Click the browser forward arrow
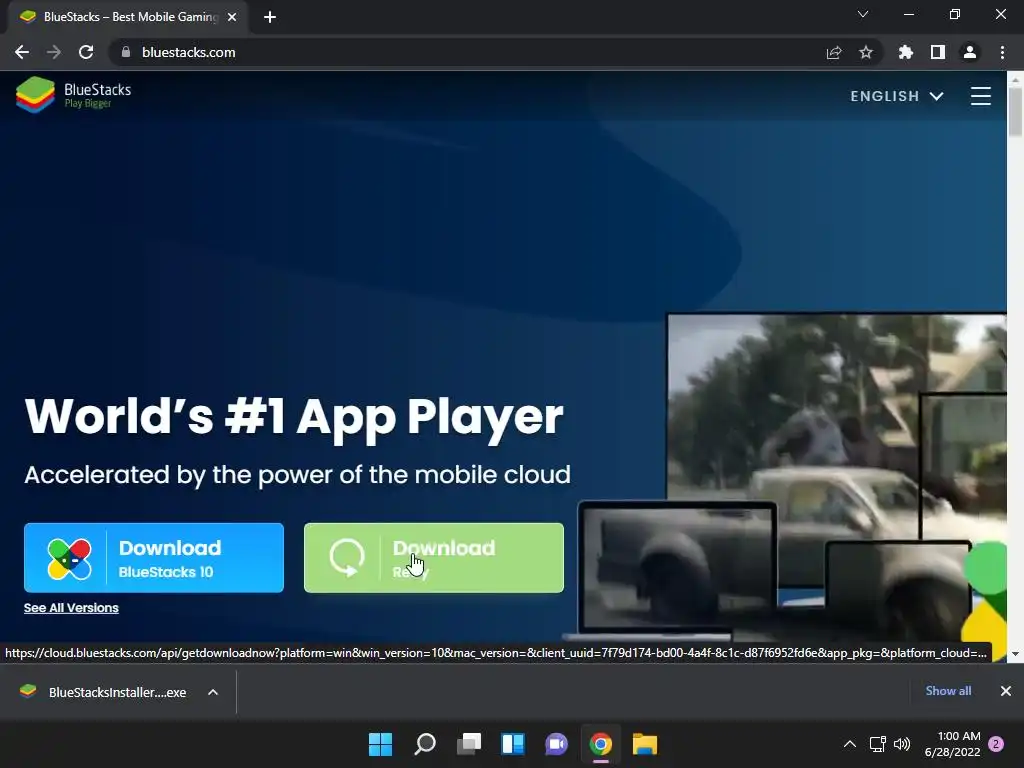 point(54,52)
